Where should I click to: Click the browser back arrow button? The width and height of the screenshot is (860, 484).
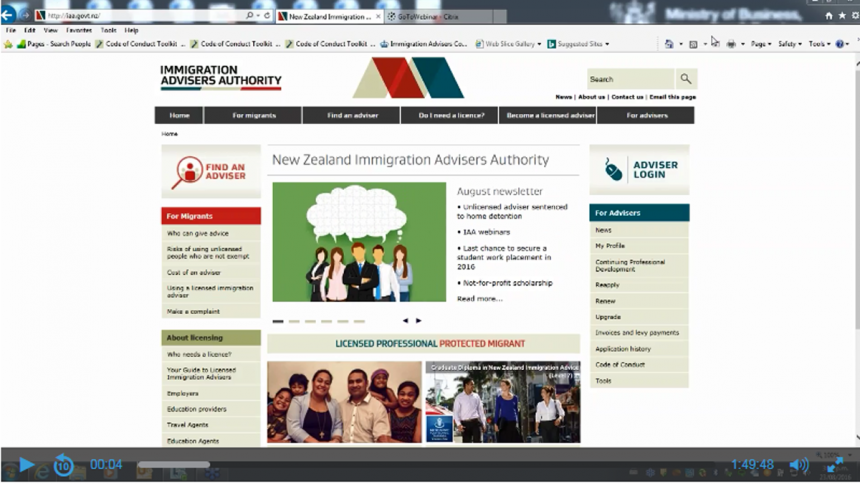pos(8,15)
